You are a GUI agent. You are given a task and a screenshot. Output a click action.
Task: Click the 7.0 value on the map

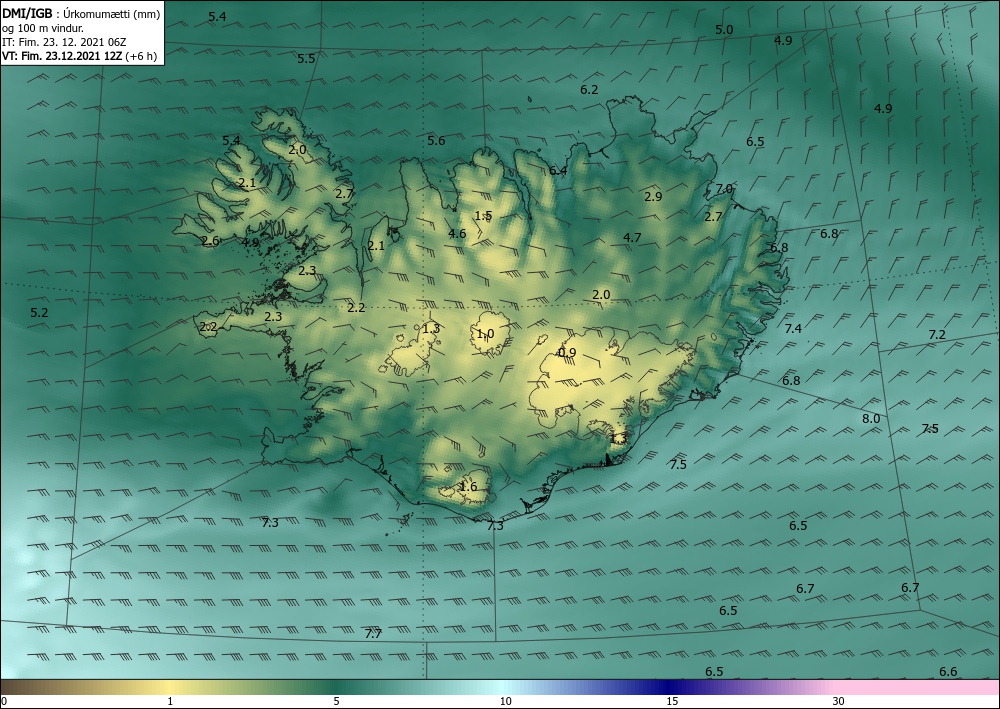[724, 189]
